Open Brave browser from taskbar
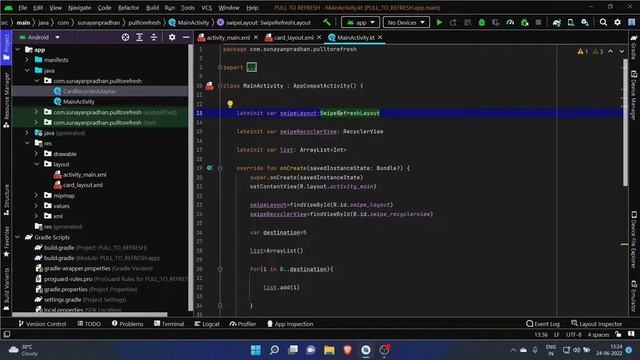This screenshot has height=360, width=640. pos(347,350)
